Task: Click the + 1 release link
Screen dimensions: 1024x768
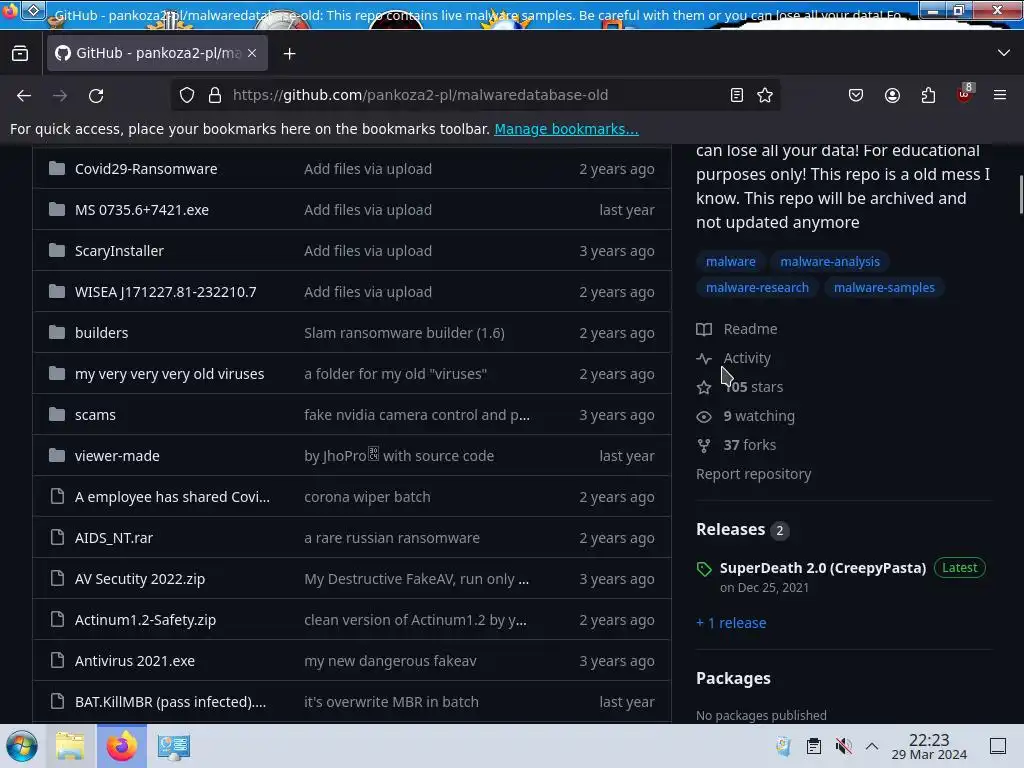Action: click(x=731, y=623)
